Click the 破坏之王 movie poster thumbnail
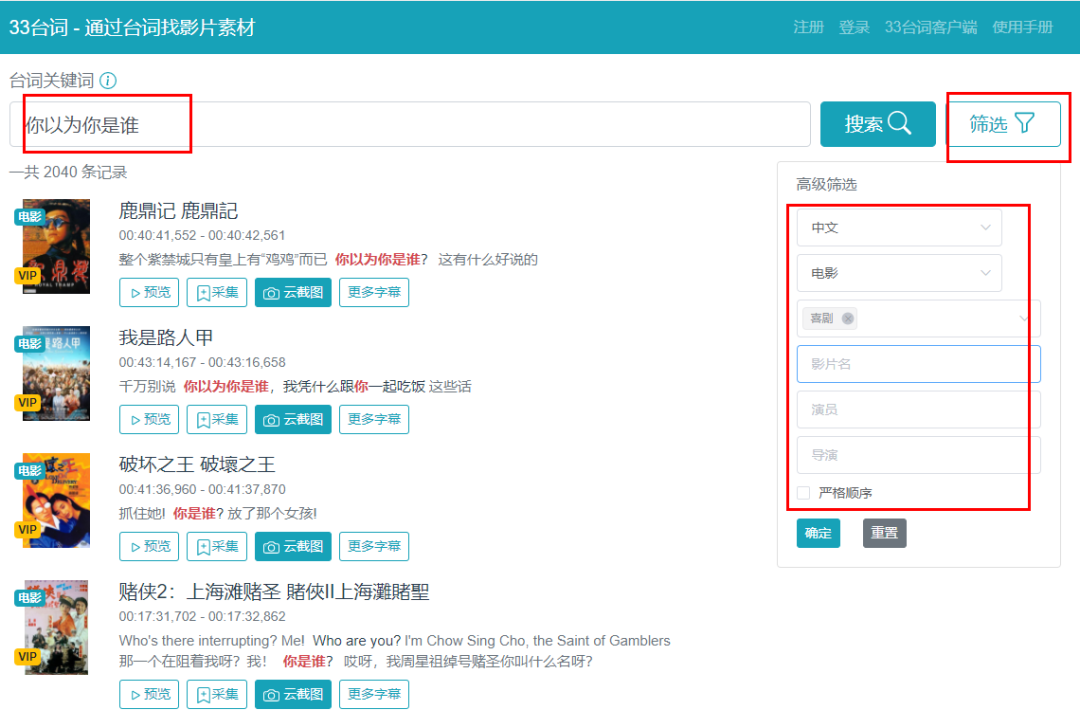 [x=56, y=500]
